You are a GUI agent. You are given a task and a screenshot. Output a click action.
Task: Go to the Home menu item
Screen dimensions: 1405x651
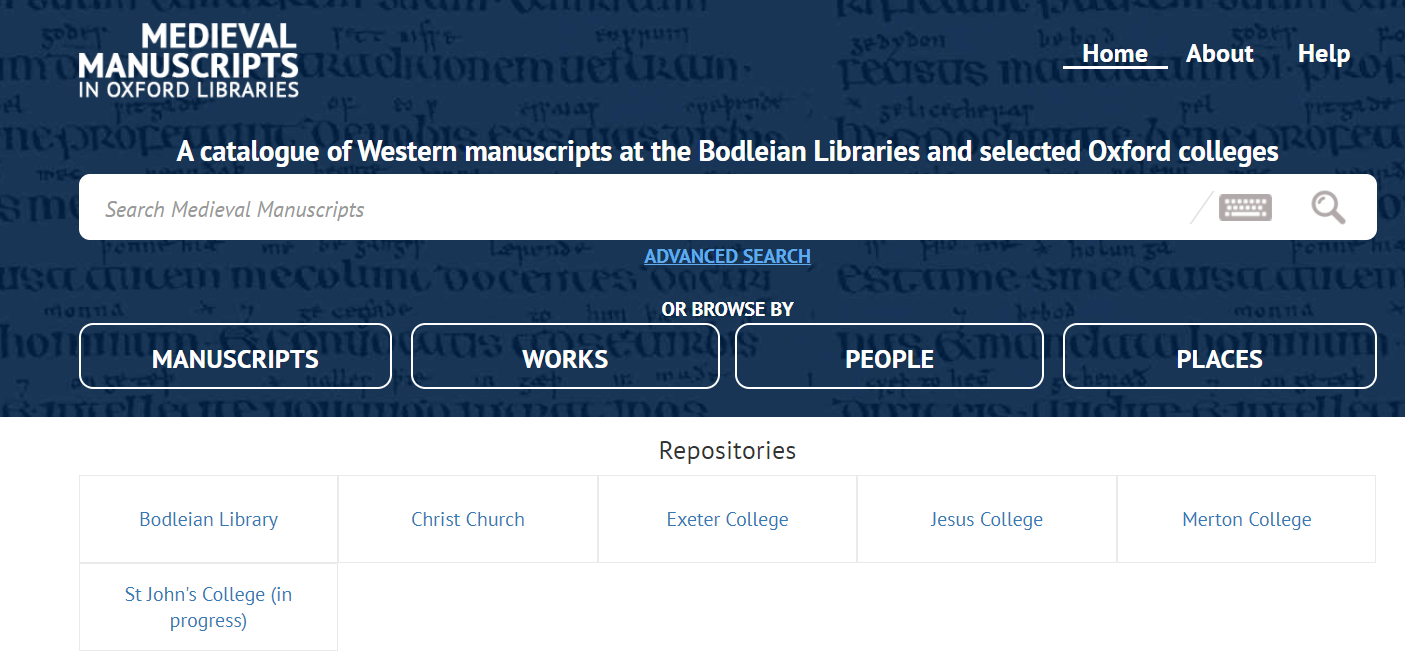pos(1115,54)
